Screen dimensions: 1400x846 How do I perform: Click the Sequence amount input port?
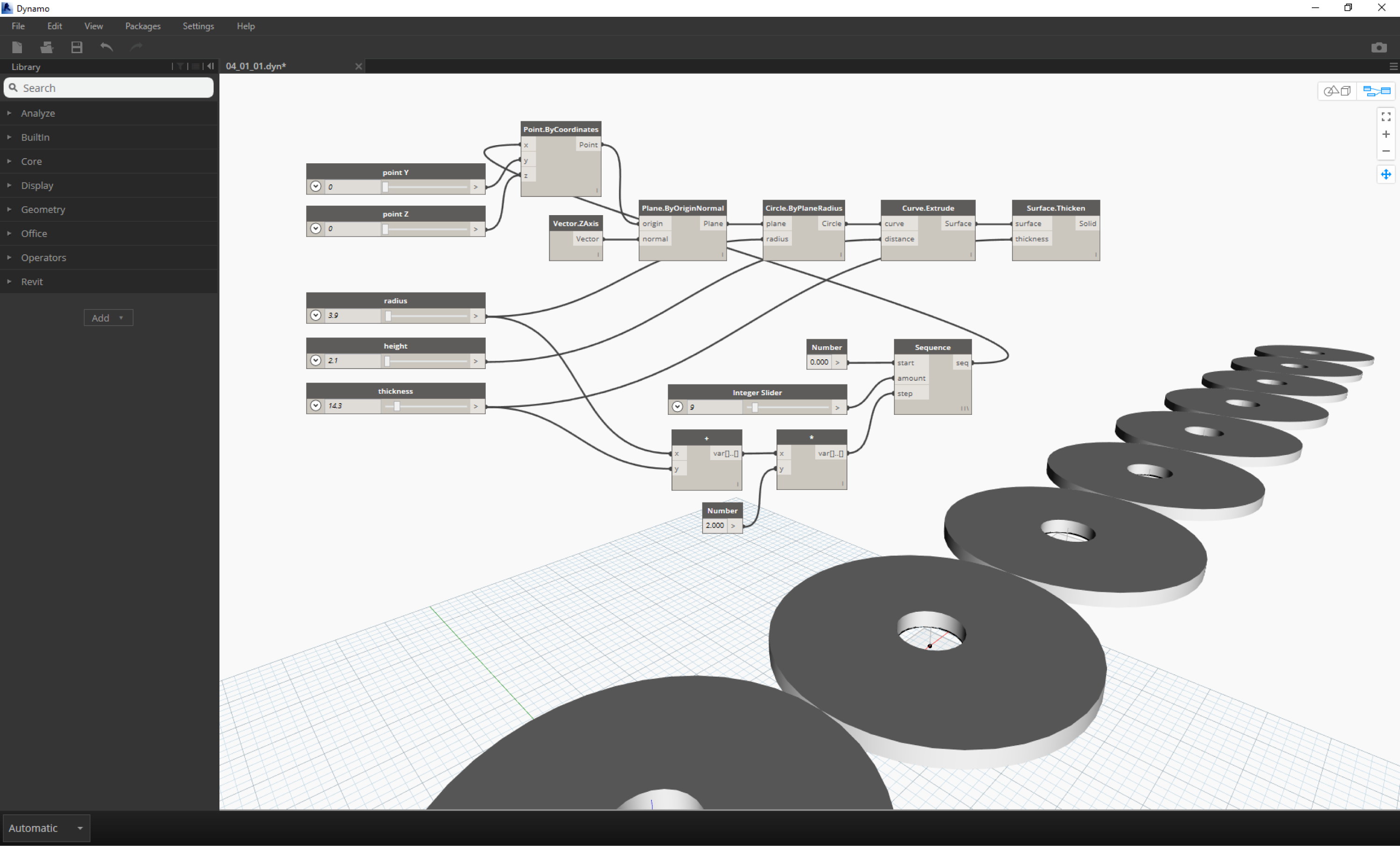click(911, 378)
